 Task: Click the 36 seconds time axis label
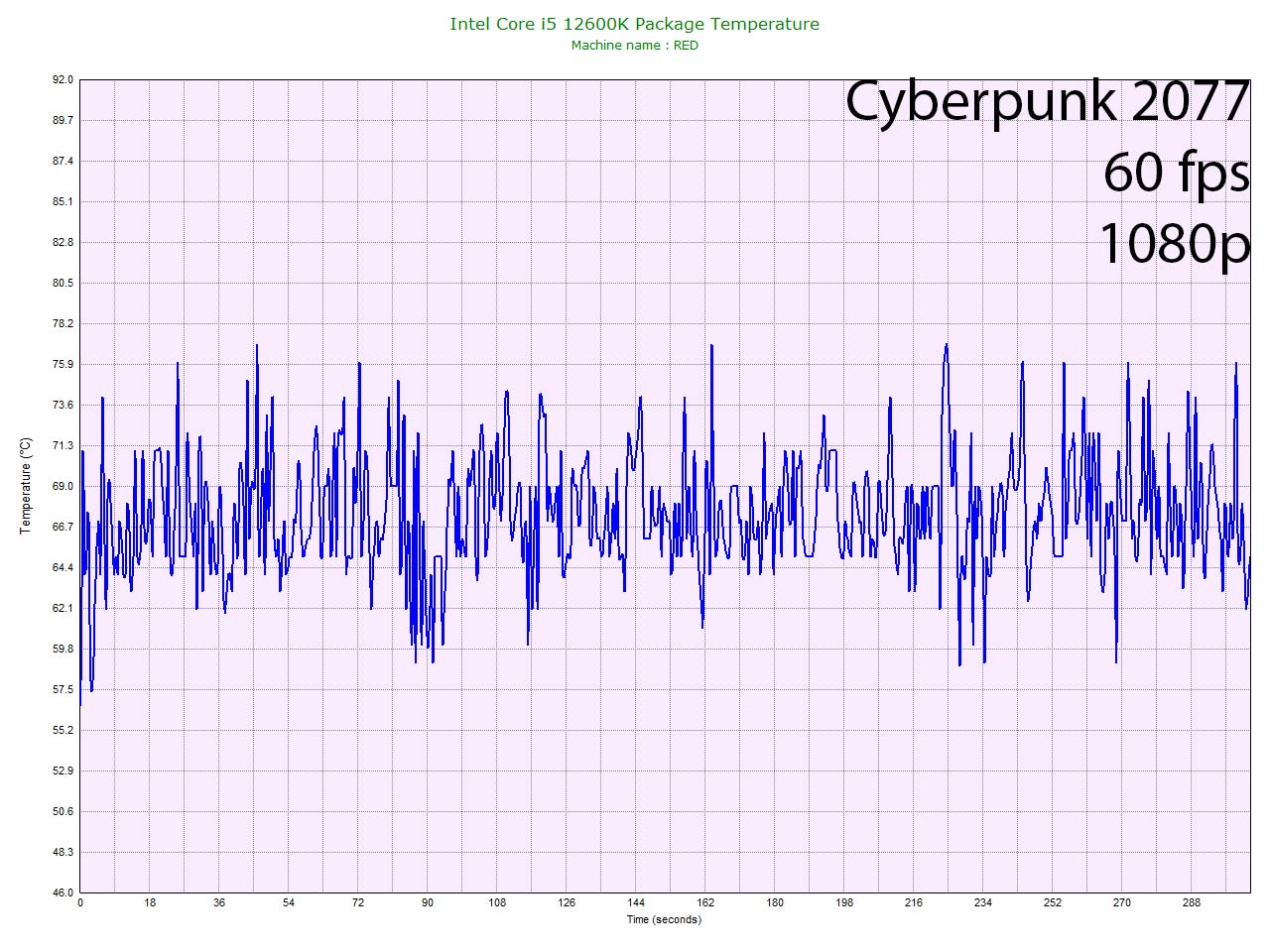pos(219,903)
